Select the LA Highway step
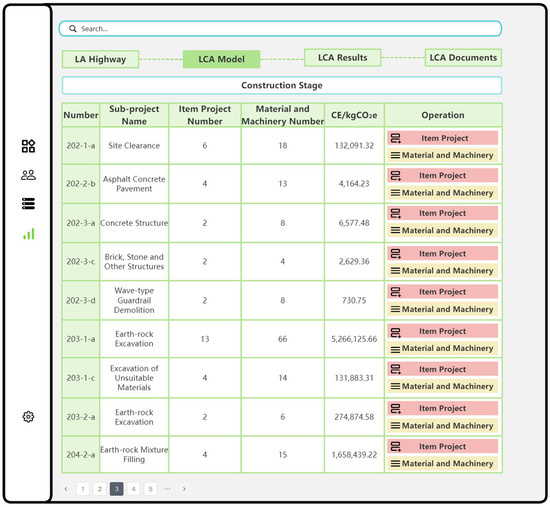Viewport: 550px width, 507px height. (x=100, y=59)
